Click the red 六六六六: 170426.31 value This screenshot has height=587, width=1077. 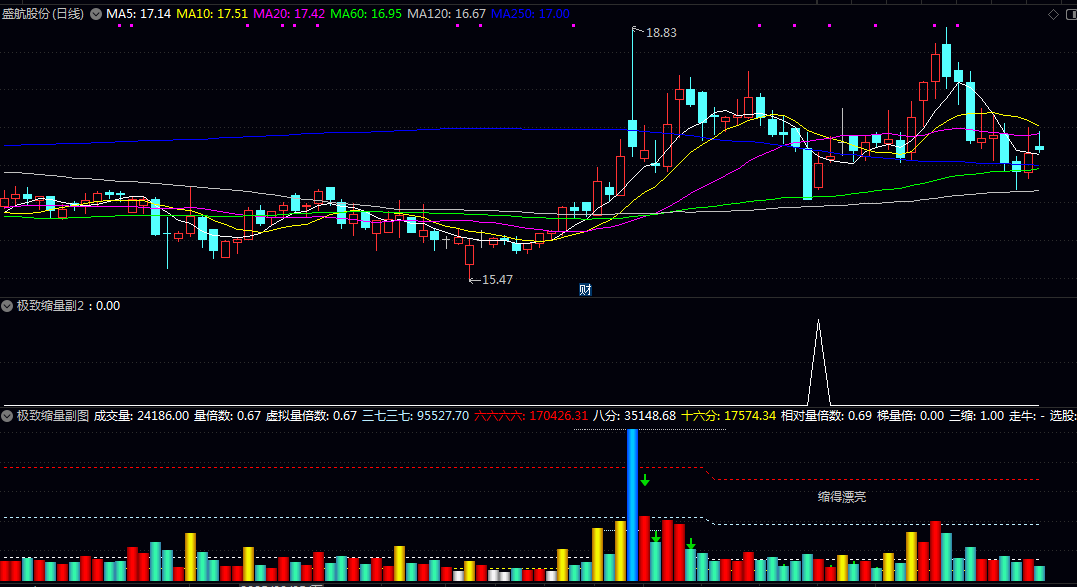pyautogui.click(x=531, y=415)
